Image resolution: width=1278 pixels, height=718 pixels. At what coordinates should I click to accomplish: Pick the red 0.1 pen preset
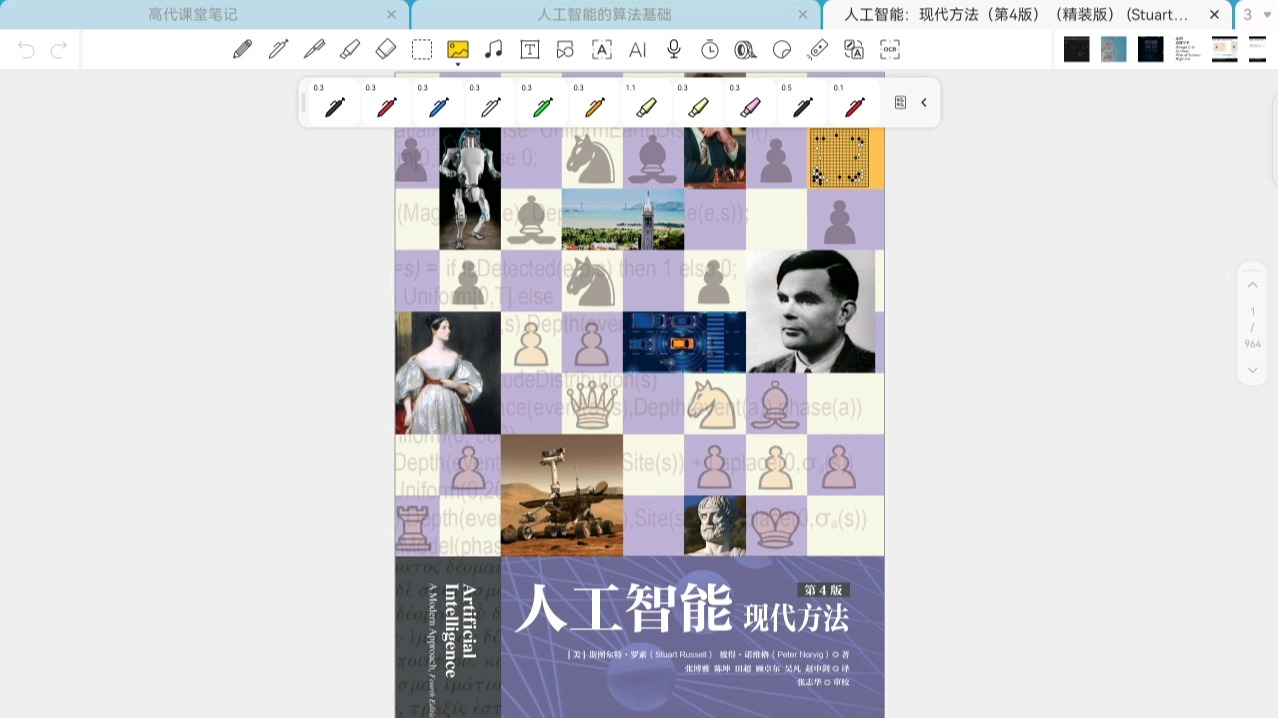[854, 103]
